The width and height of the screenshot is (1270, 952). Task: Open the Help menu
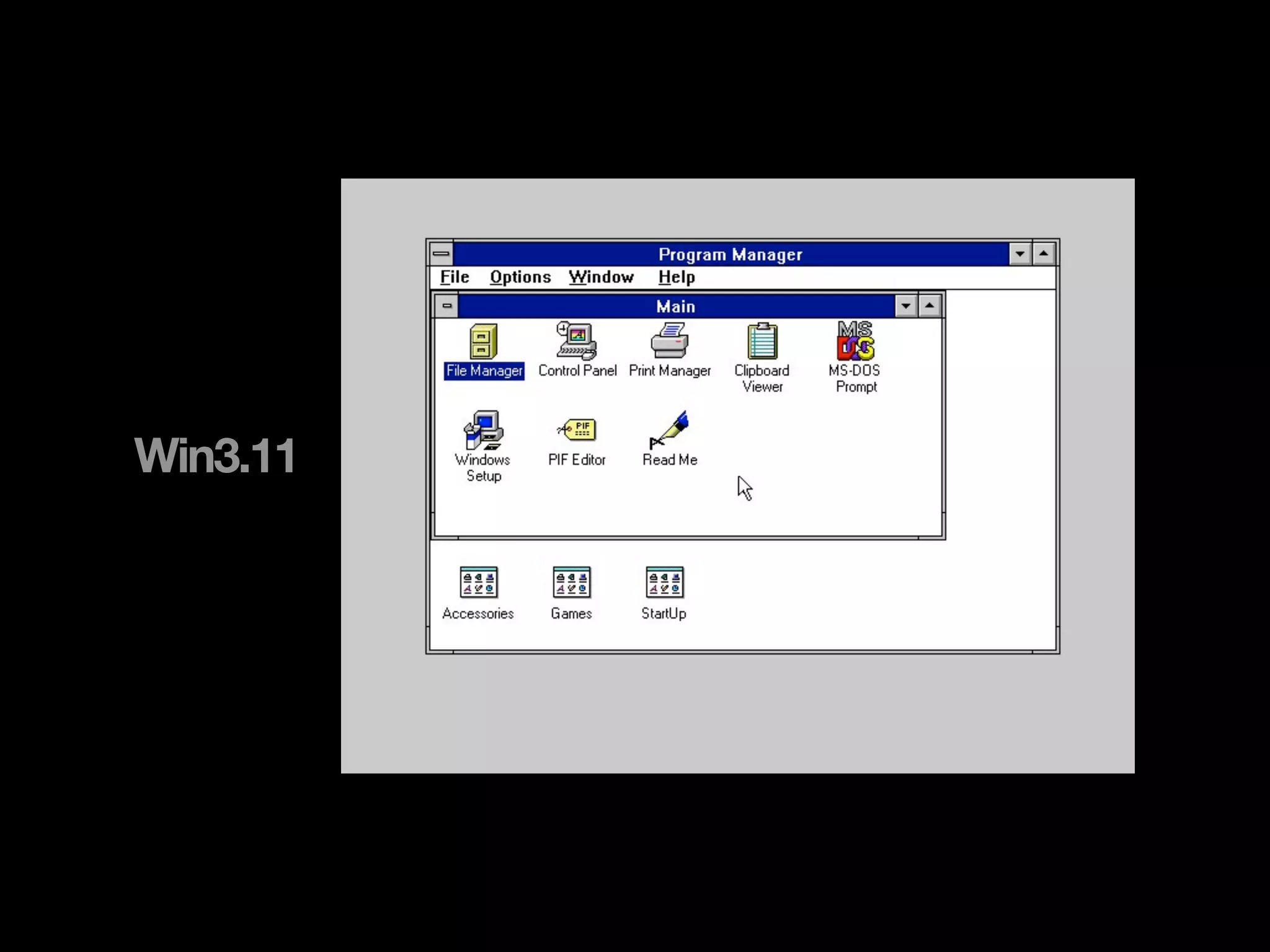(x=677, y=277)
